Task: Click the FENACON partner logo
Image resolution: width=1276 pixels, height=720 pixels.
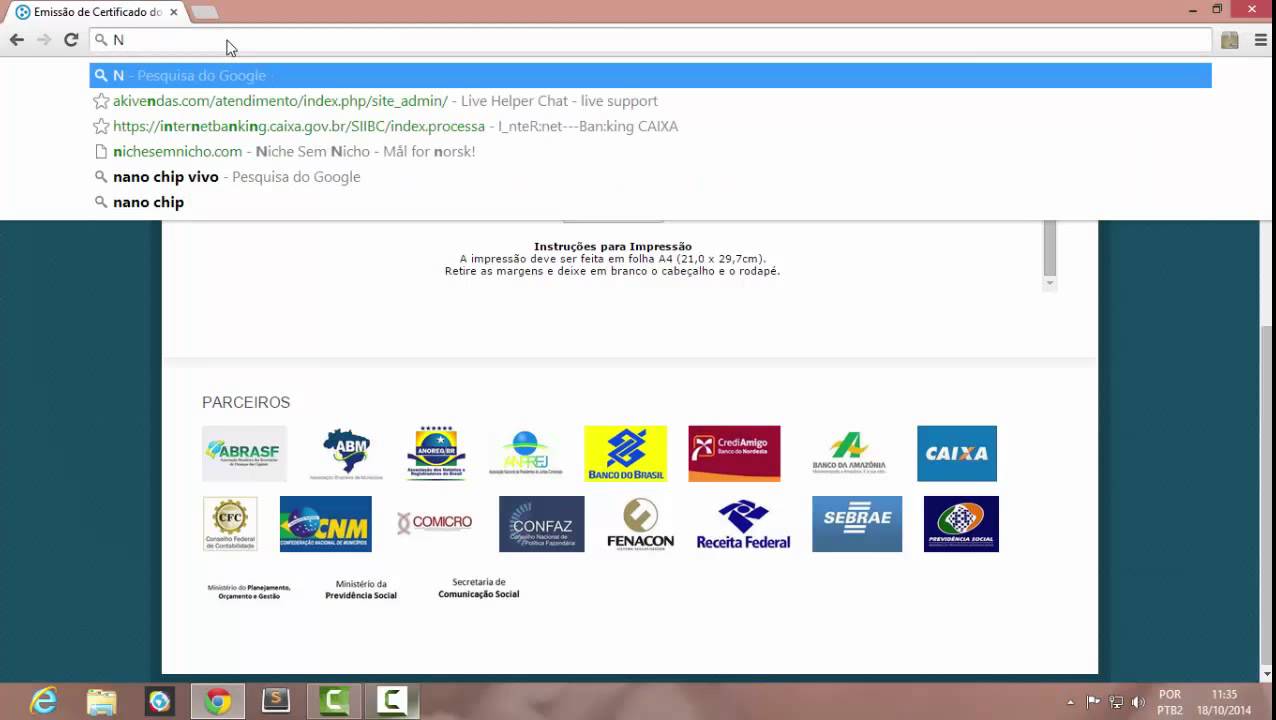Action: pos(640,524)
